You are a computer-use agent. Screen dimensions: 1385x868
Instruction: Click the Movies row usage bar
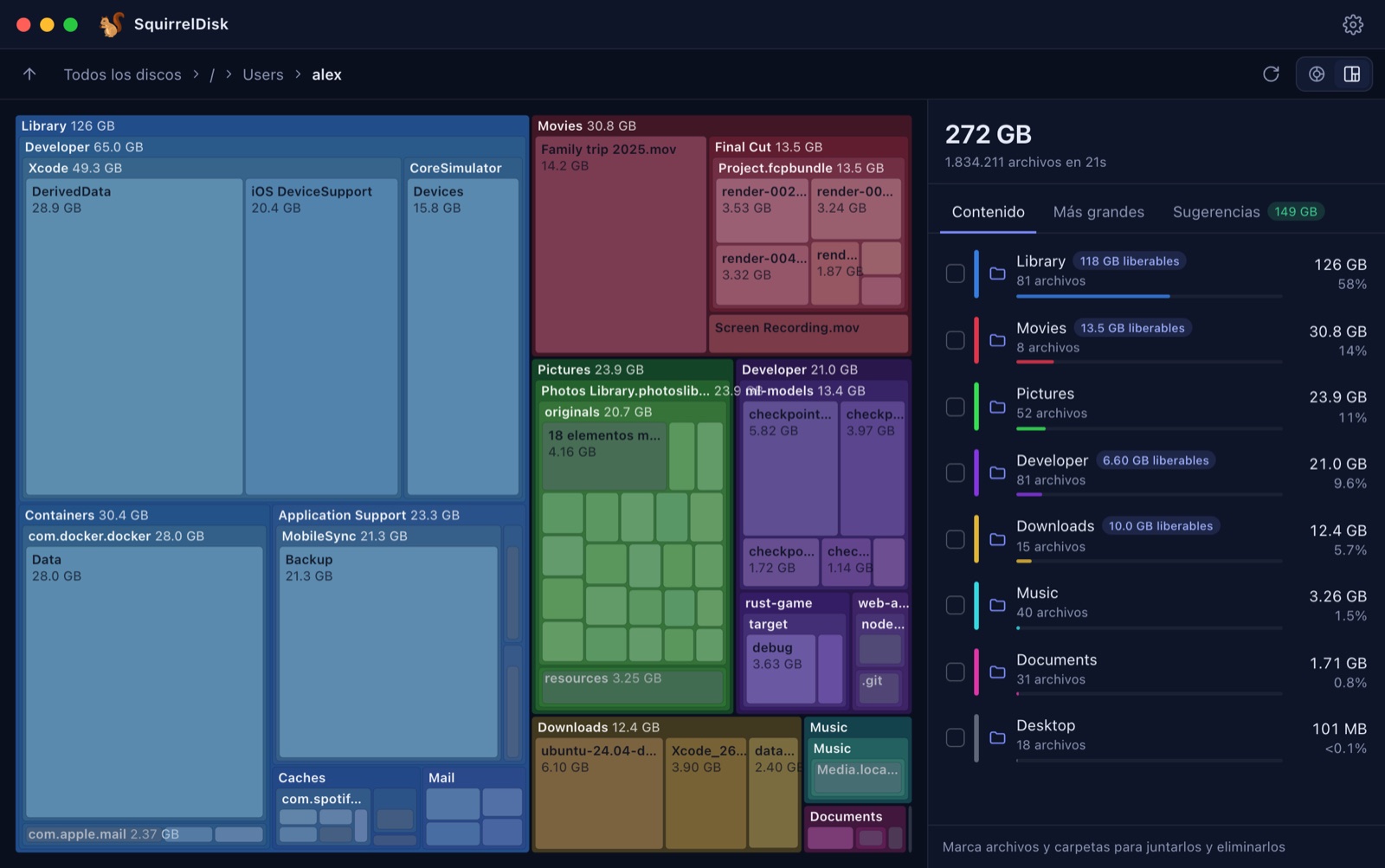pyautogui.click(x=1149, y=362)
